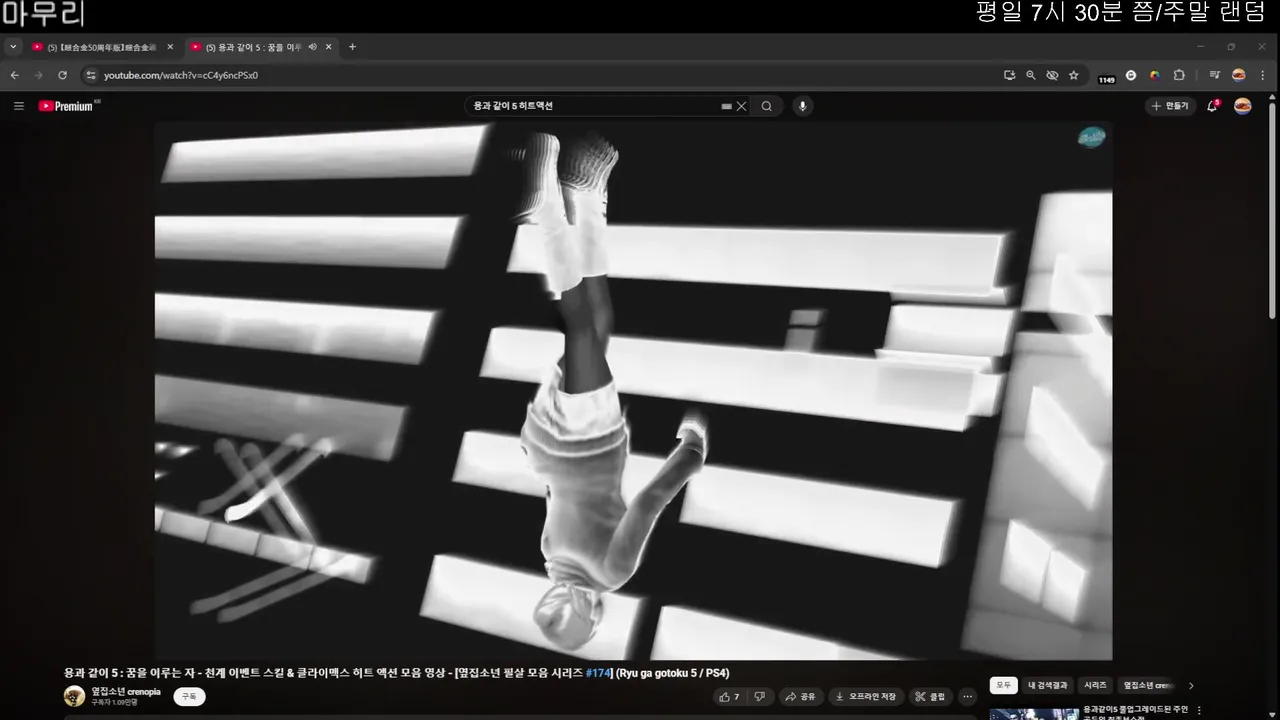1280x720 pixels.
Task: Go forward in browser history
Action: 38,75
